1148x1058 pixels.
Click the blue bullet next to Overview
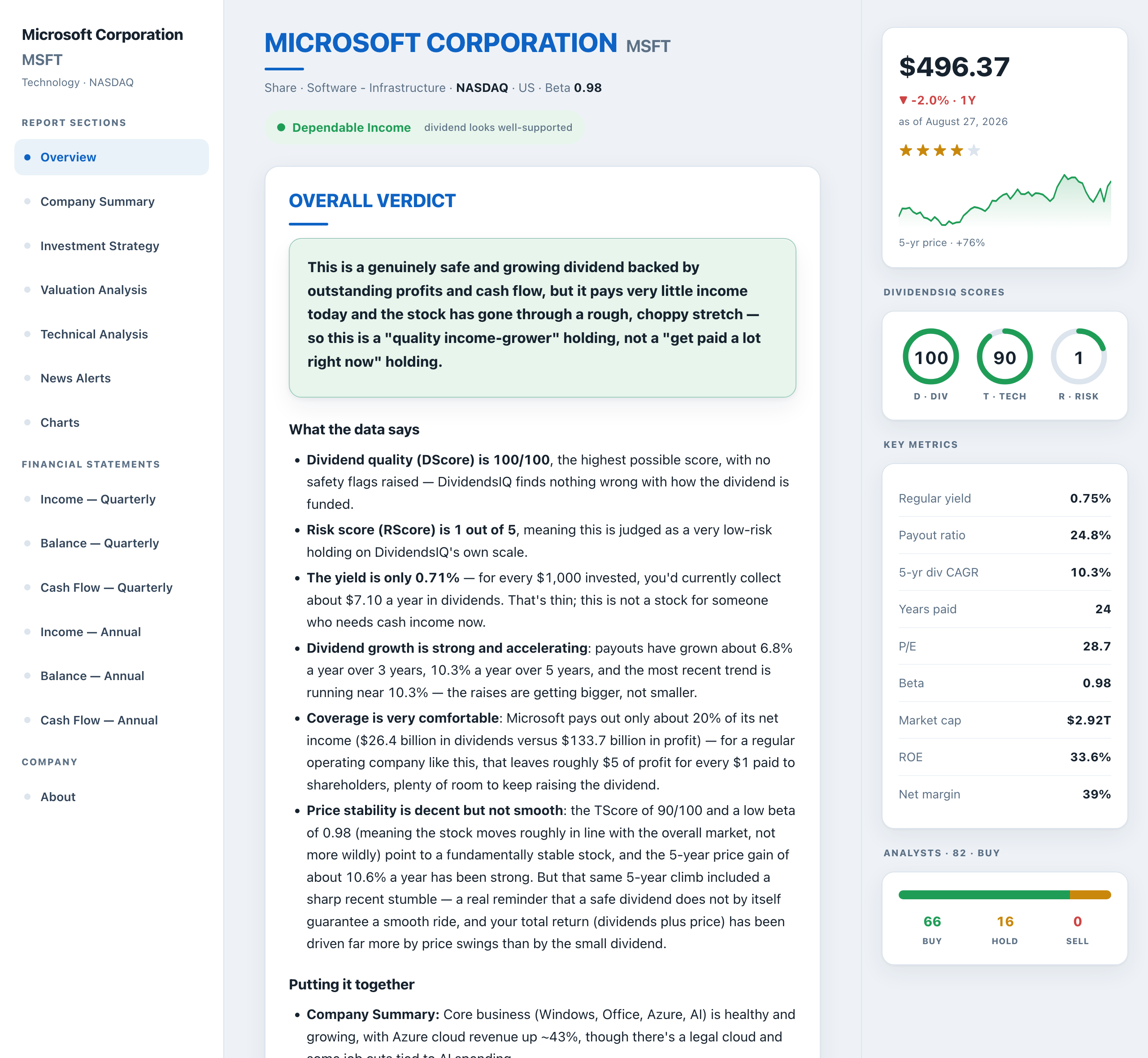click(27, 157)
